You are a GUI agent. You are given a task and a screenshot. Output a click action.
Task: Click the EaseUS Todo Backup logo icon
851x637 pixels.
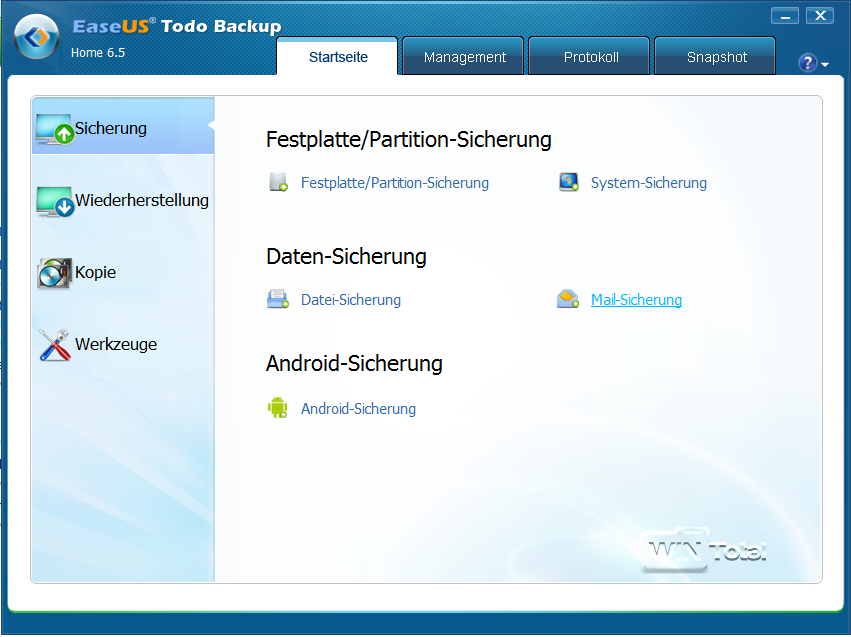point(36,37)
